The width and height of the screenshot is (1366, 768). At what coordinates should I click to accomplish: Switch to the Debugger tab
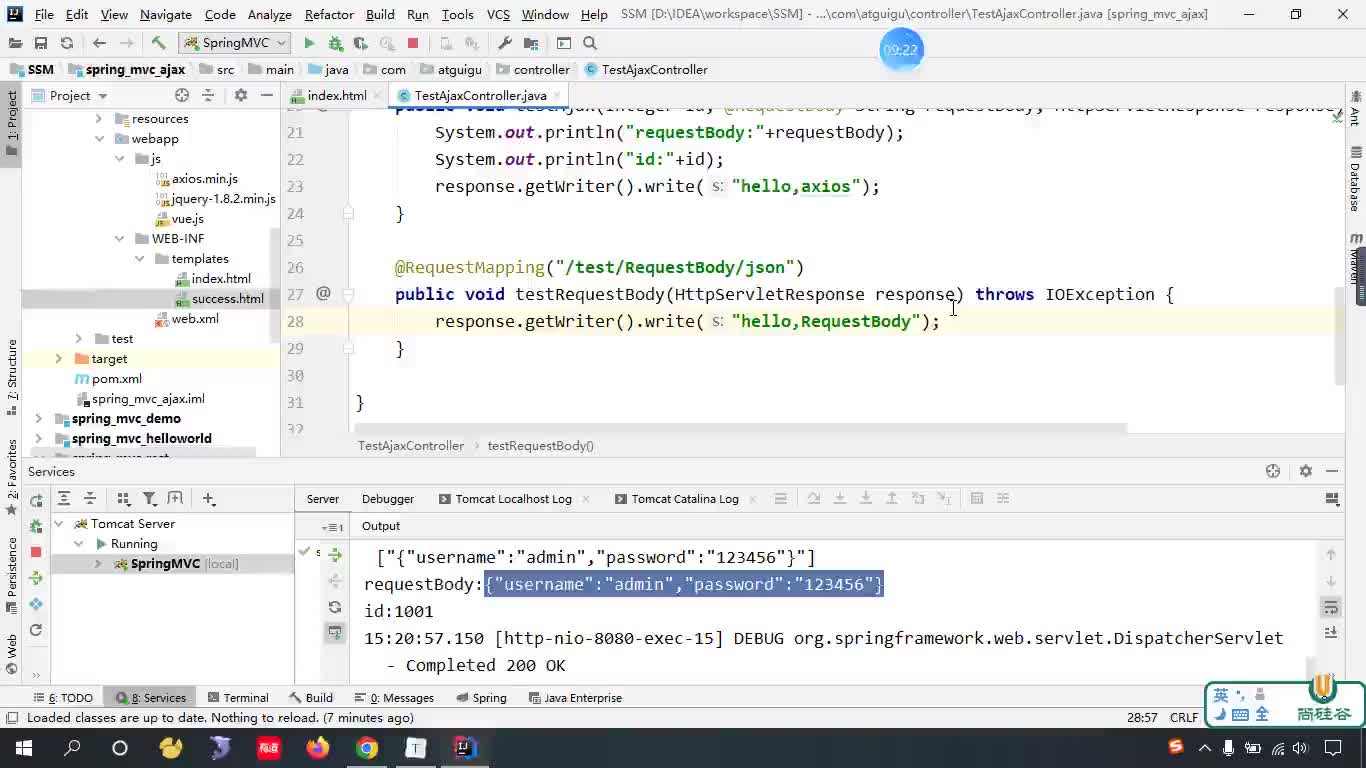click(388, 499)
